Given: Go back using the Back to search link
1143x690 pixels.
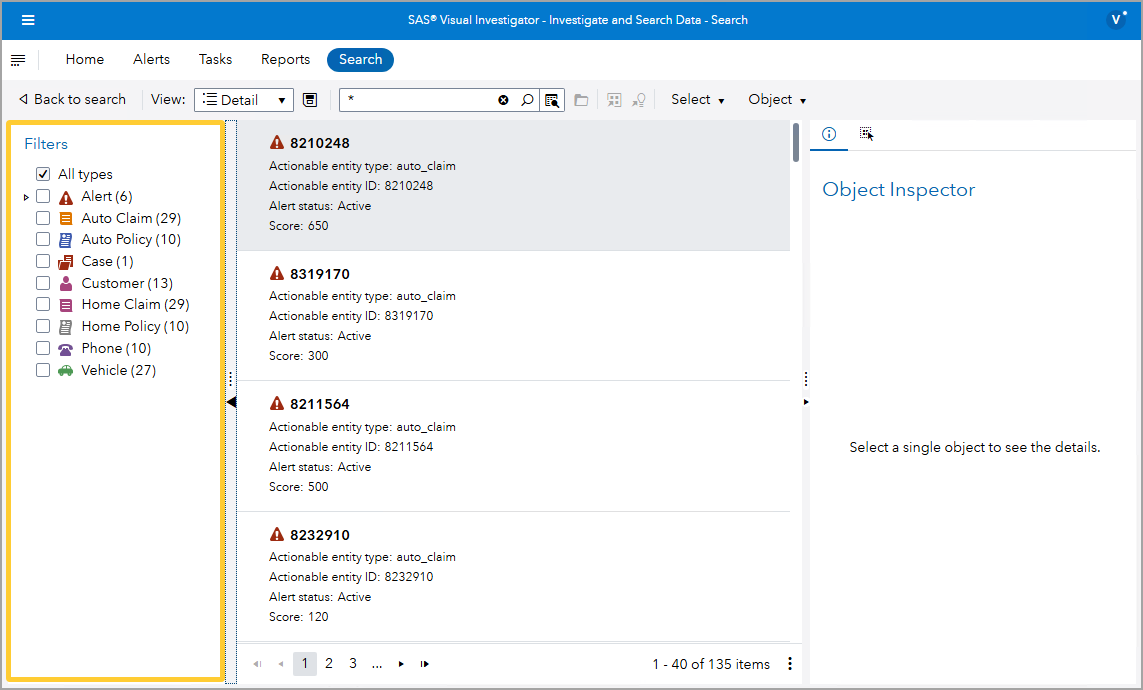Looking at the screenshot, I should [x=71, y=99].
